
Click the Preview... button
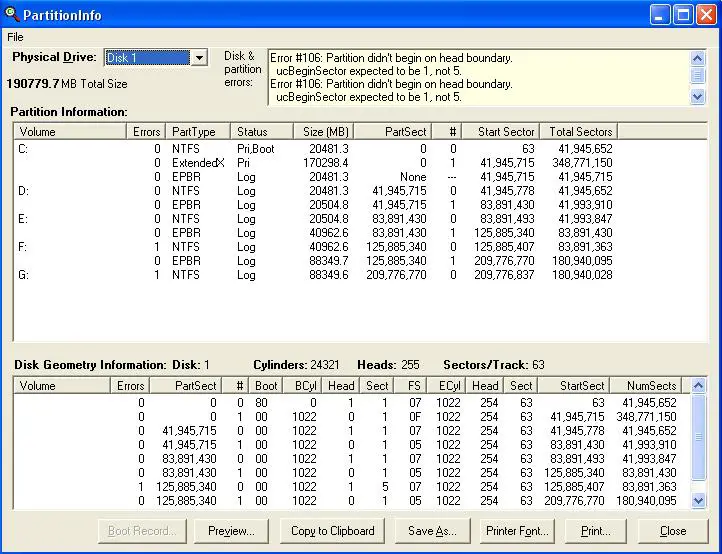tap(231, 531)
